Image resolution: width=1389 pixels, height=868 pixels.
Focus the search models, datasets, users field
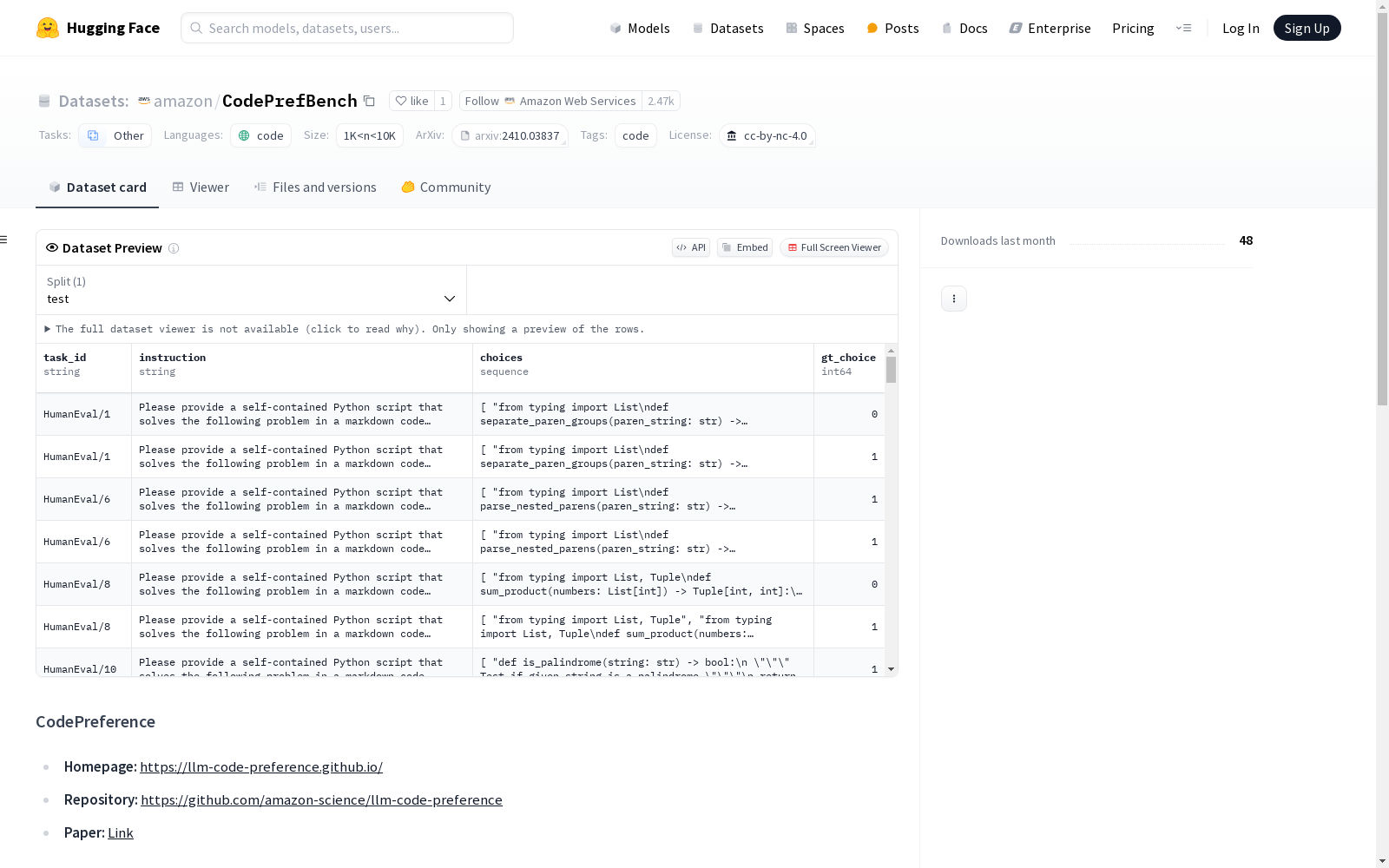point(347,28)
